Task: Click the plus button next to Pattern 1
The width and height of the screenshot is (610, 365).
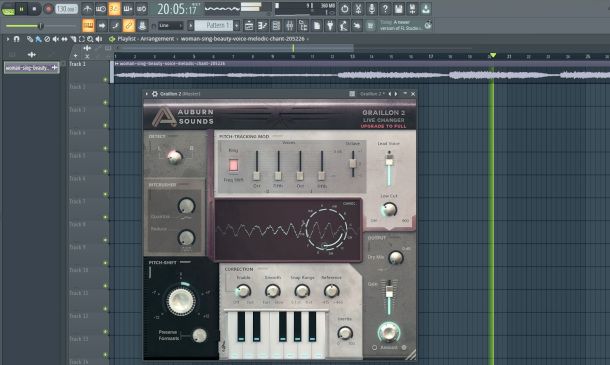Action: point(237,26)
